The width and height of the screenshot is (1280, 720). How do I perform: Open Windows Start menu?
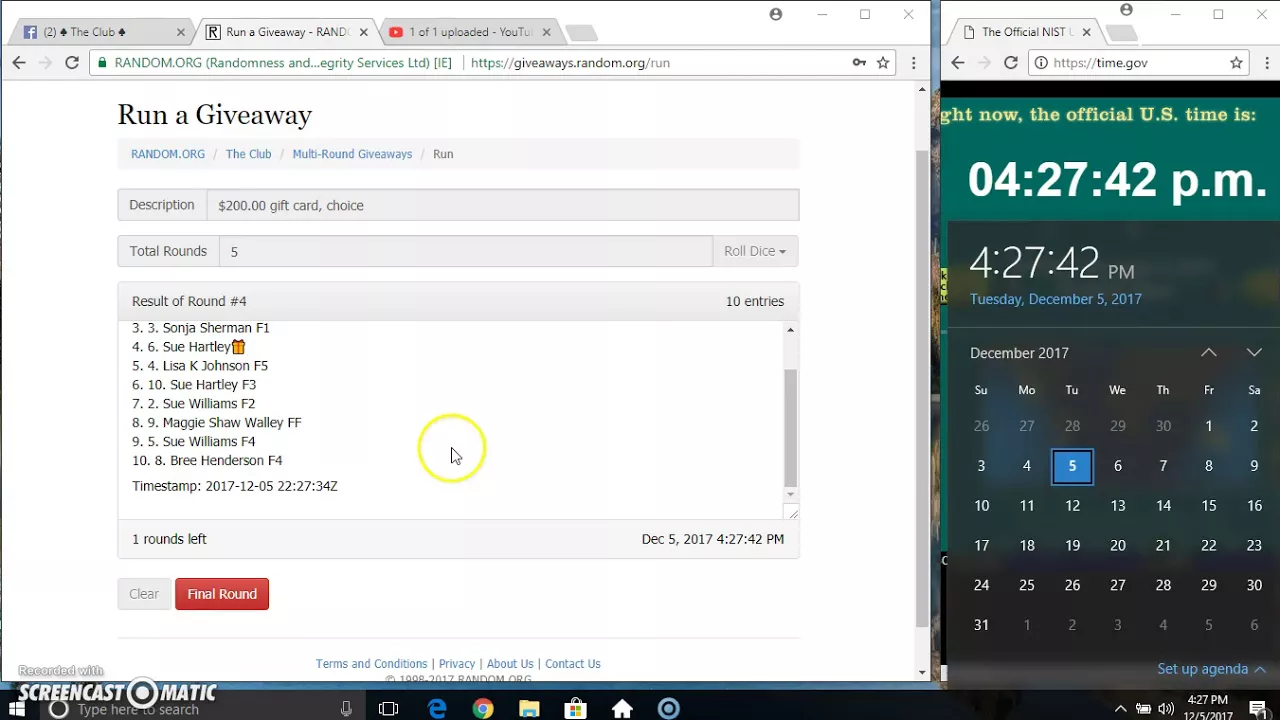(x=16, y=709)
